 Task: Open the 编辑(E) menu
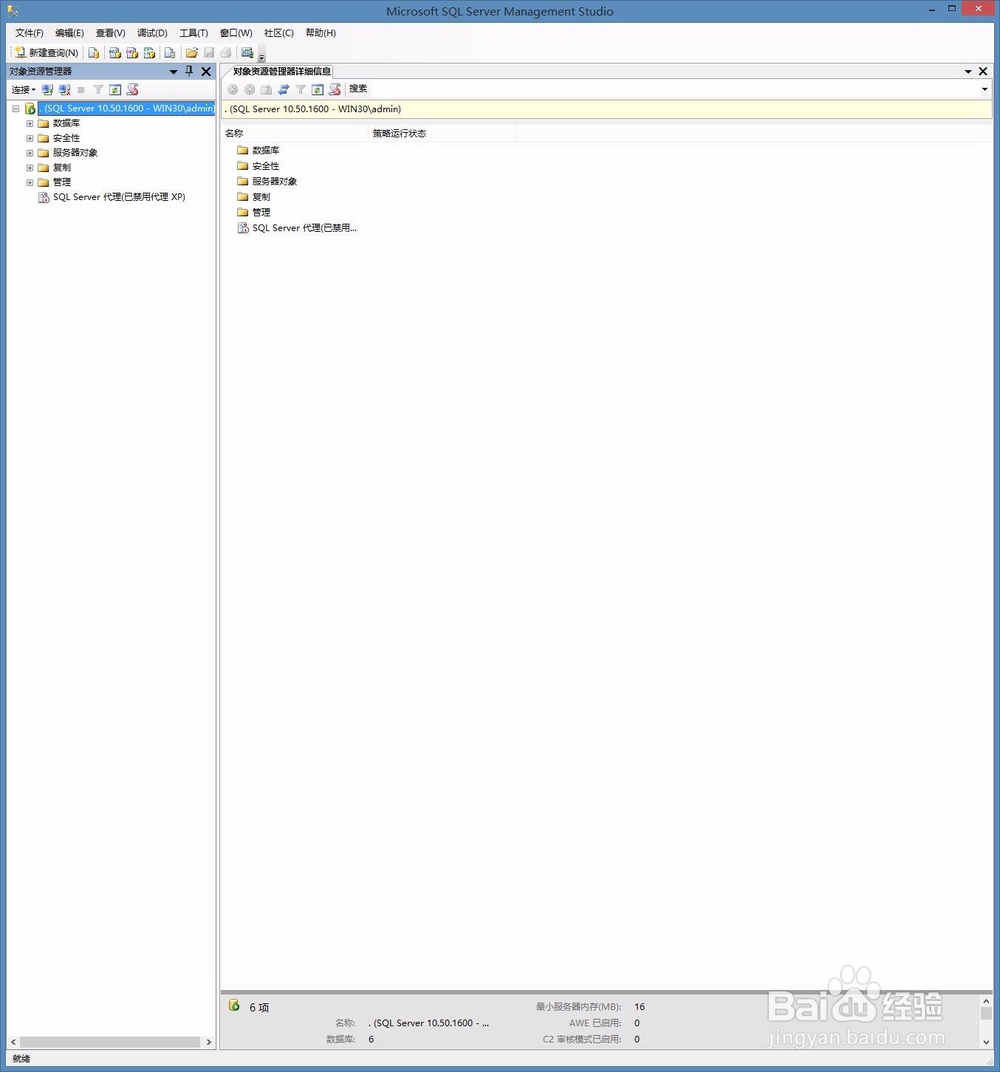click(x=70, y=33)
